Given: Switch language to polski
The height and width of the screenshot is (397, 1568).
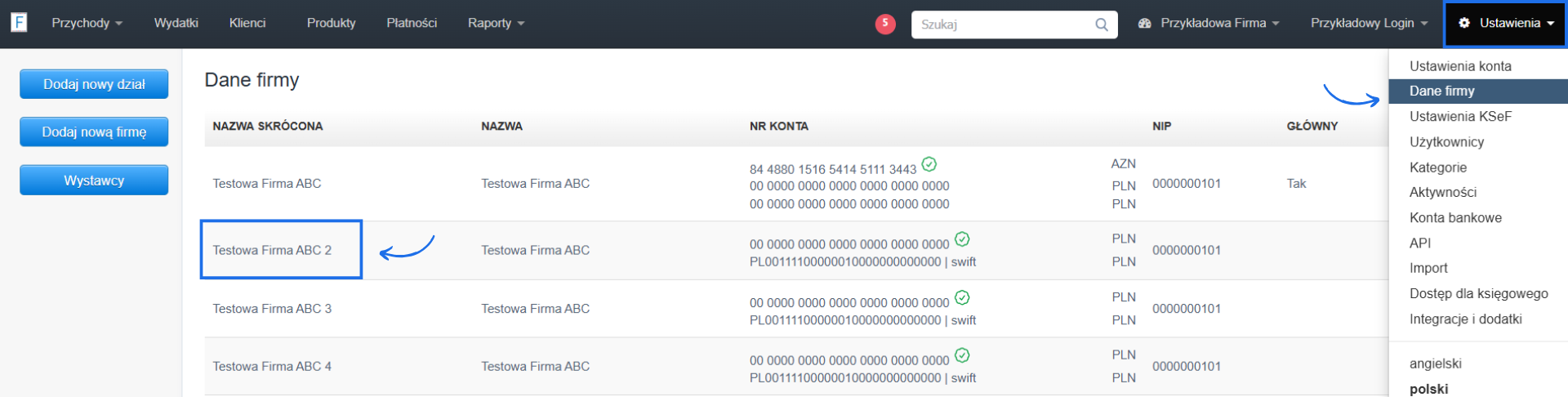Looking at the screenshot, I should coord(1429,390).
